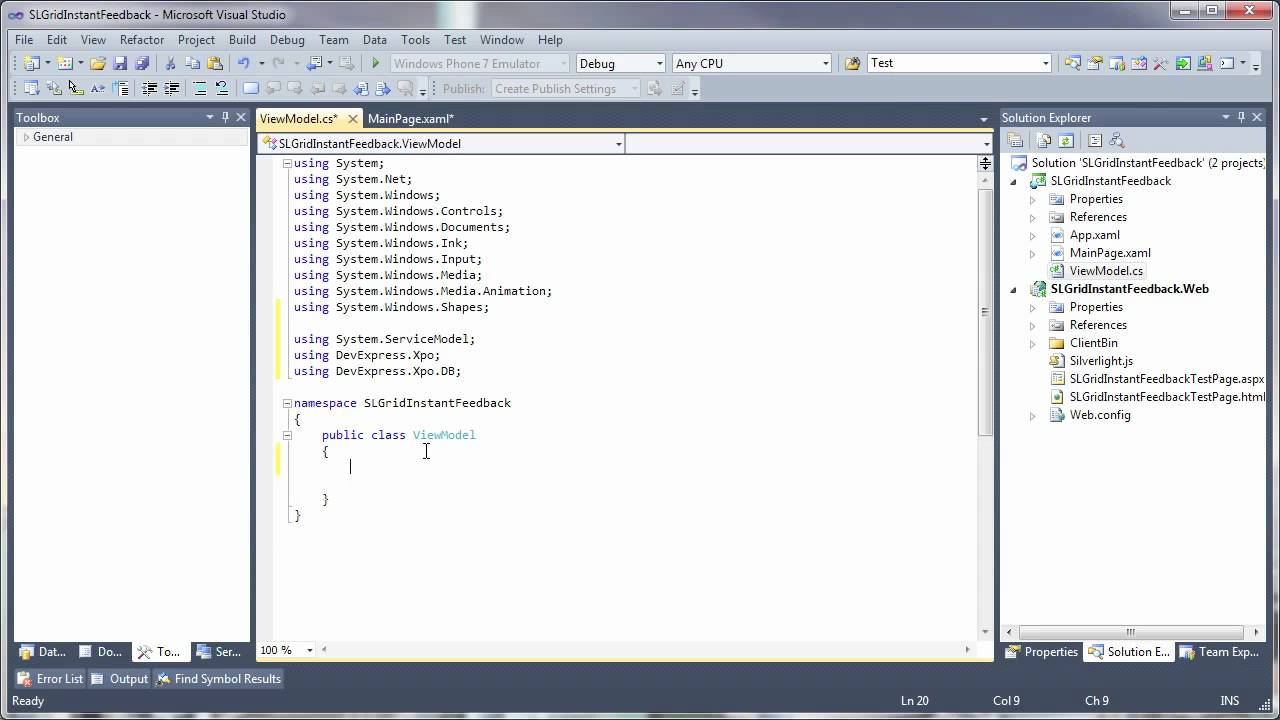This screenshot has width=1280, height=720.
Task: Open the Refactor menu
Action: tap(142, 40)
